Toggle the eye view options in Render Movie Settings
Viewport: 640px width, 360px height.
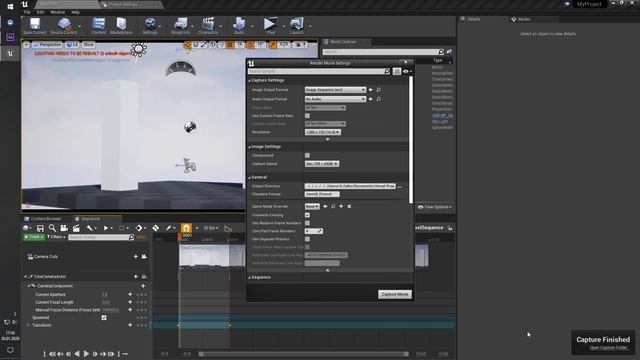click(407, 71)
